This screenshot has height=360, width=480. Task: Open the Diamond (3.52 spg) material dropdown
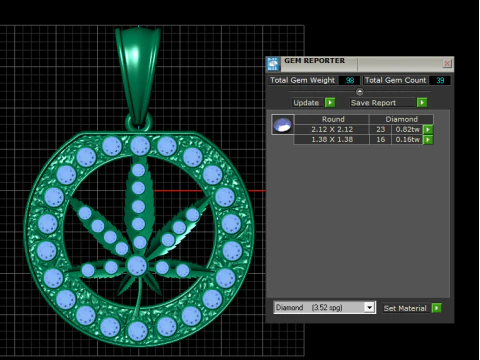coord(325,307)
